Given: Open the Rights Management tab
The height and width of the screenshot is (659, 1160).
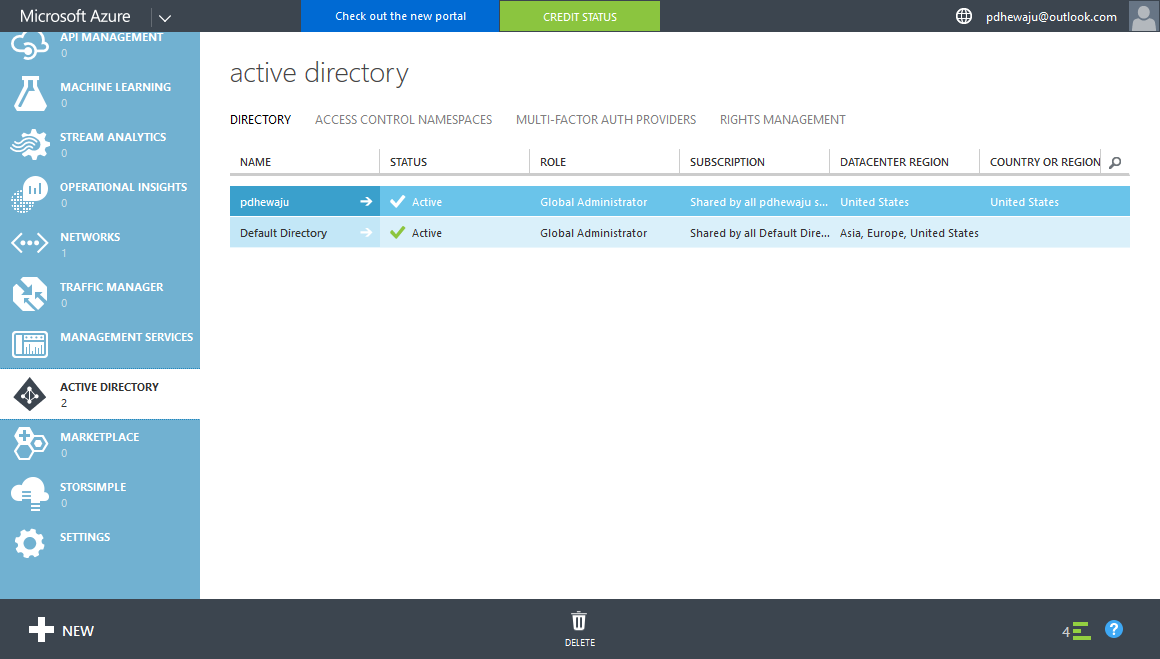Looking at the screenshot, I should [x=783, y=120].
